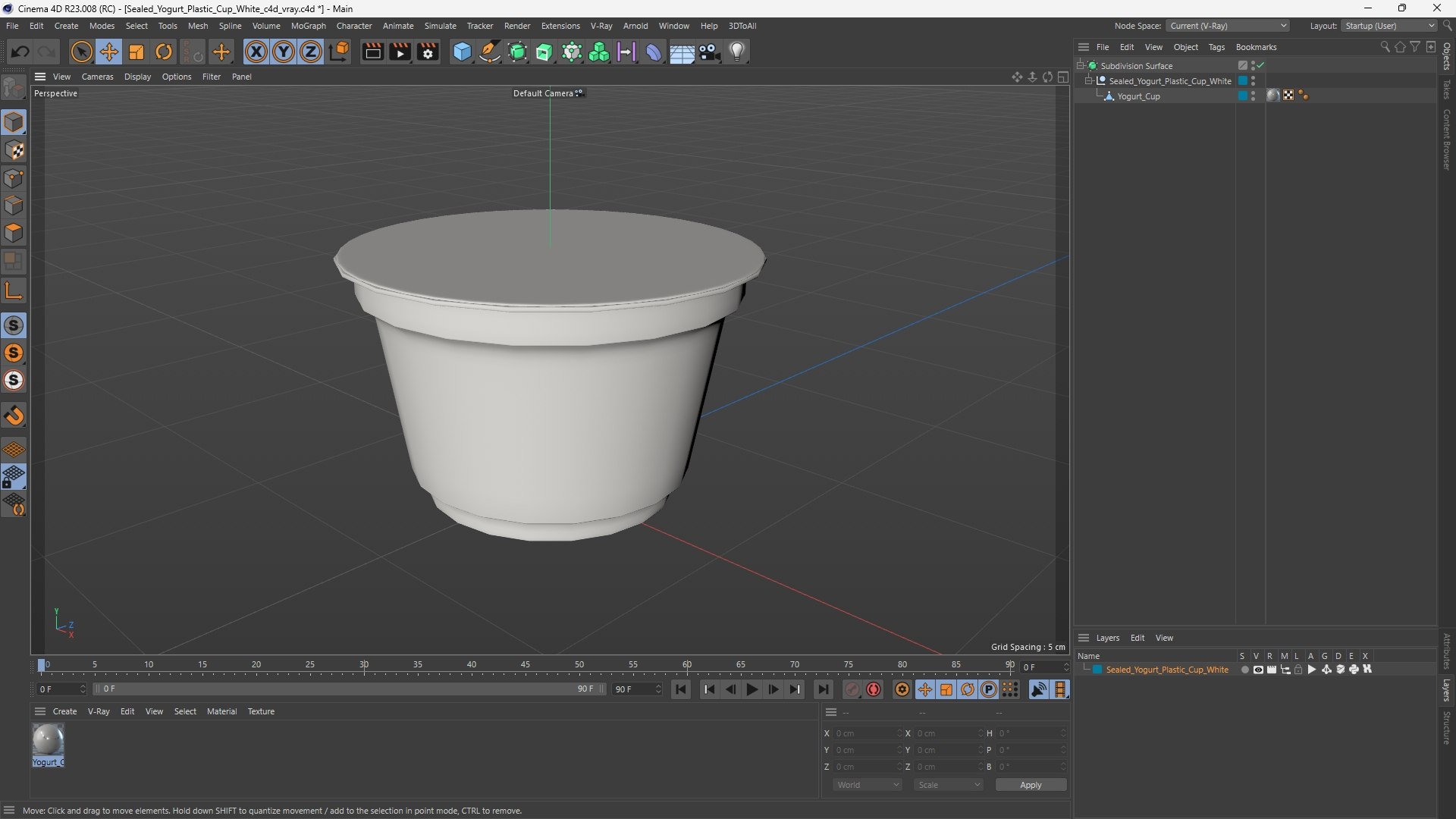Add a Light object bulb icon
1456x819 pixels.
[737, 52]
